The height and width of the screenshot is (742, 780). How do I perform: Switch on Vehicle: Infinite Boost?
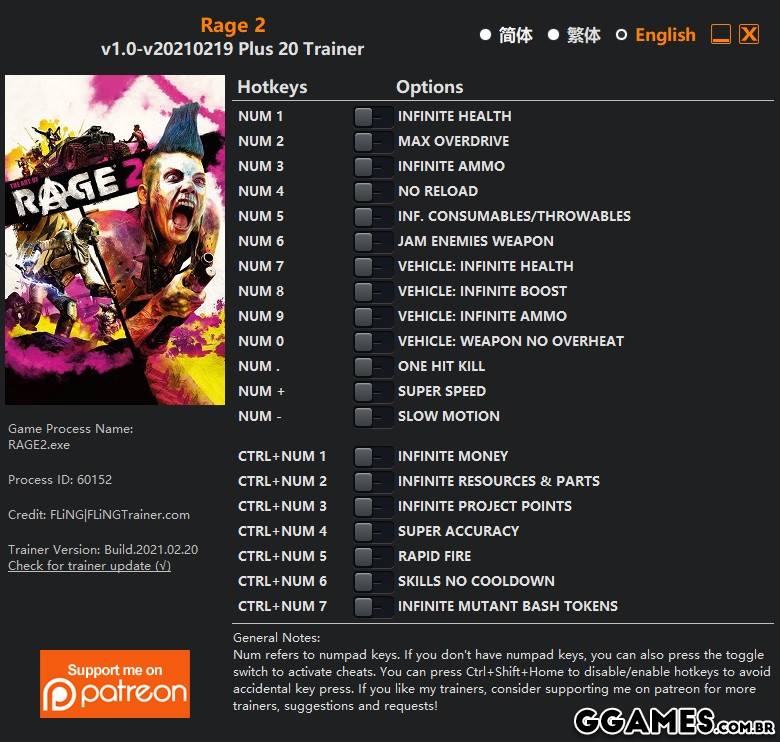pos(373,292)
